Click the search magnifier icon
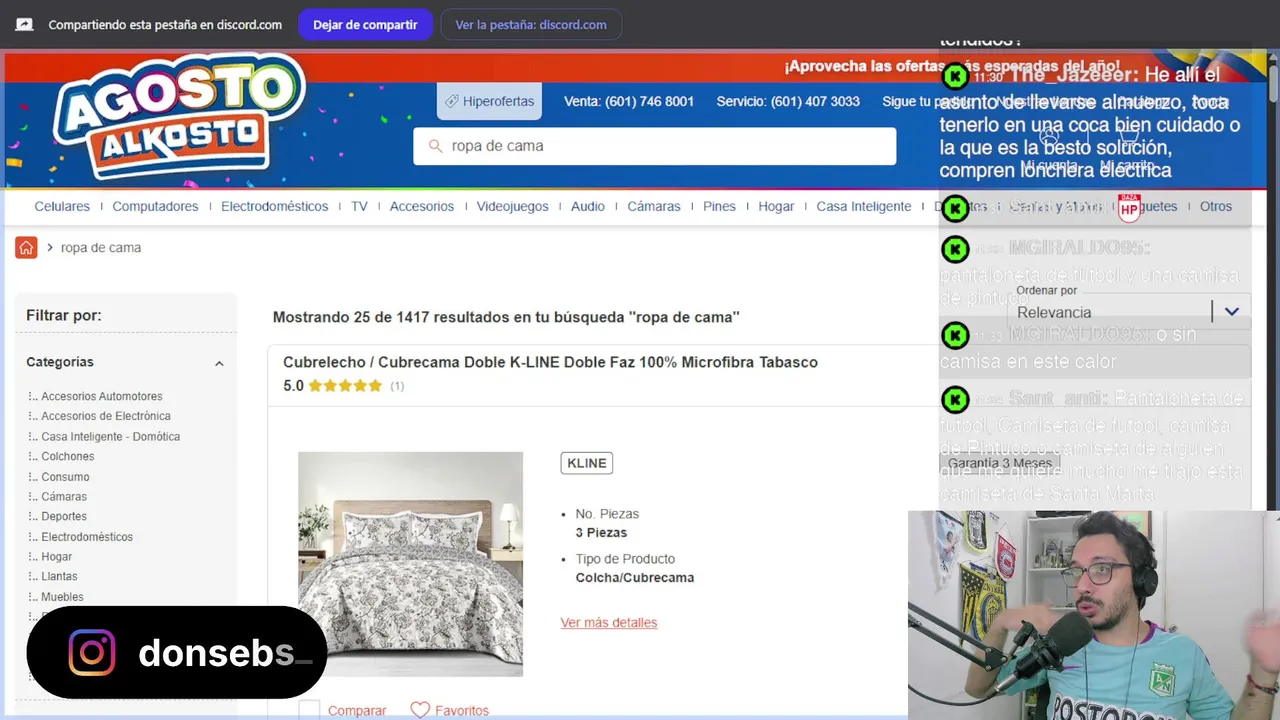Image resolution: width=1280 pixels, height=720 pixels. coord(435,146)
